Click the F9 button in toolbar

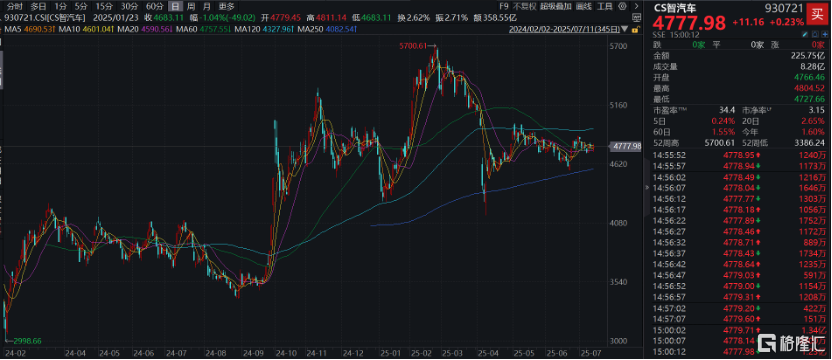tap(504, 6)
